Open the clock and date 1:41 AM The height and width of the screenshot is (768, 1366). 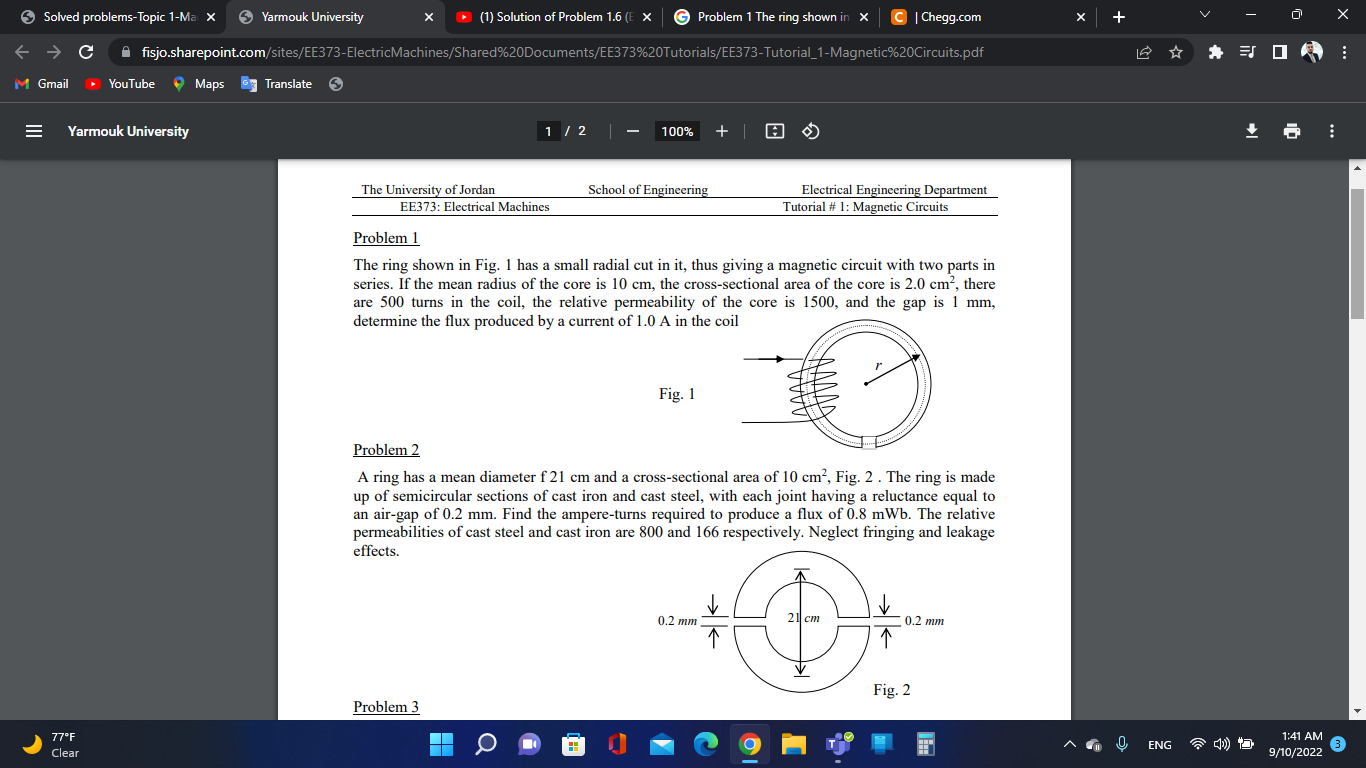coord(1295,744)
